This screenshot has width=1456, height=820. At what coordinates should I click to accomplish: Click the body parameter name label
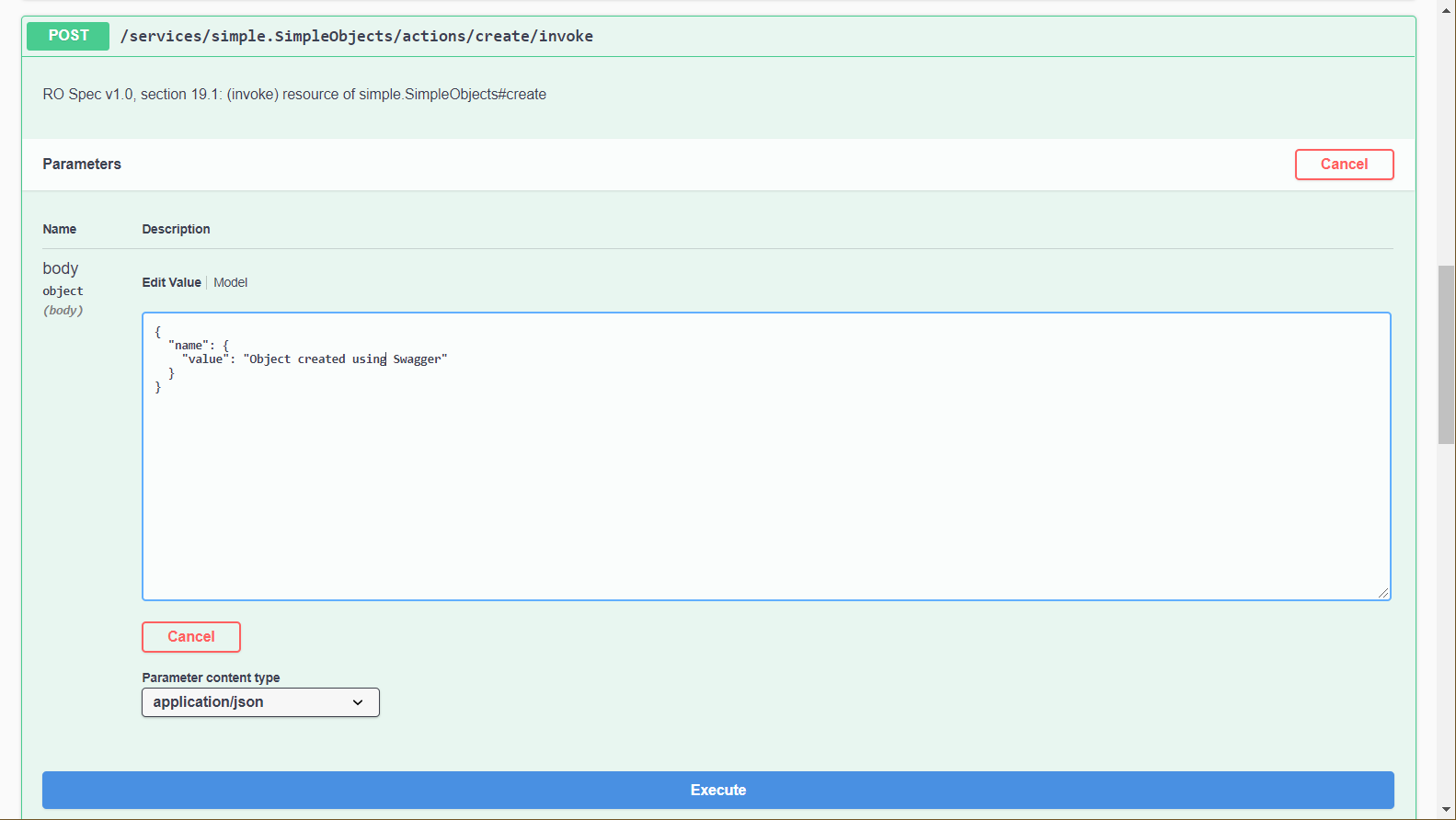click(x=61, y=268)
